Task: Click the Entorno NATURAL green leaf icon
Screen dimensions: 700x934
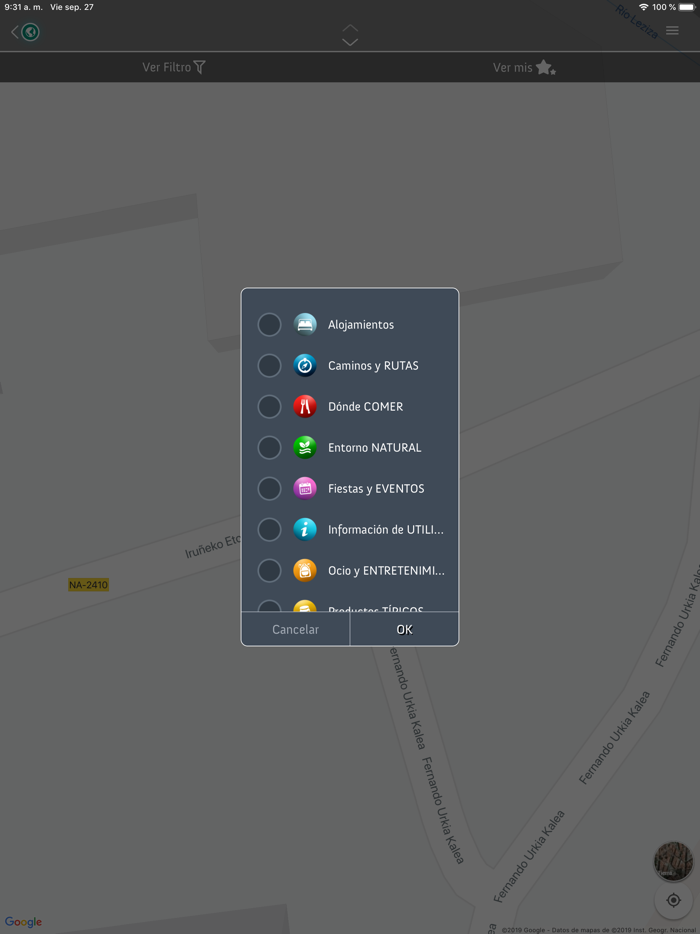Action: [305, 447]
